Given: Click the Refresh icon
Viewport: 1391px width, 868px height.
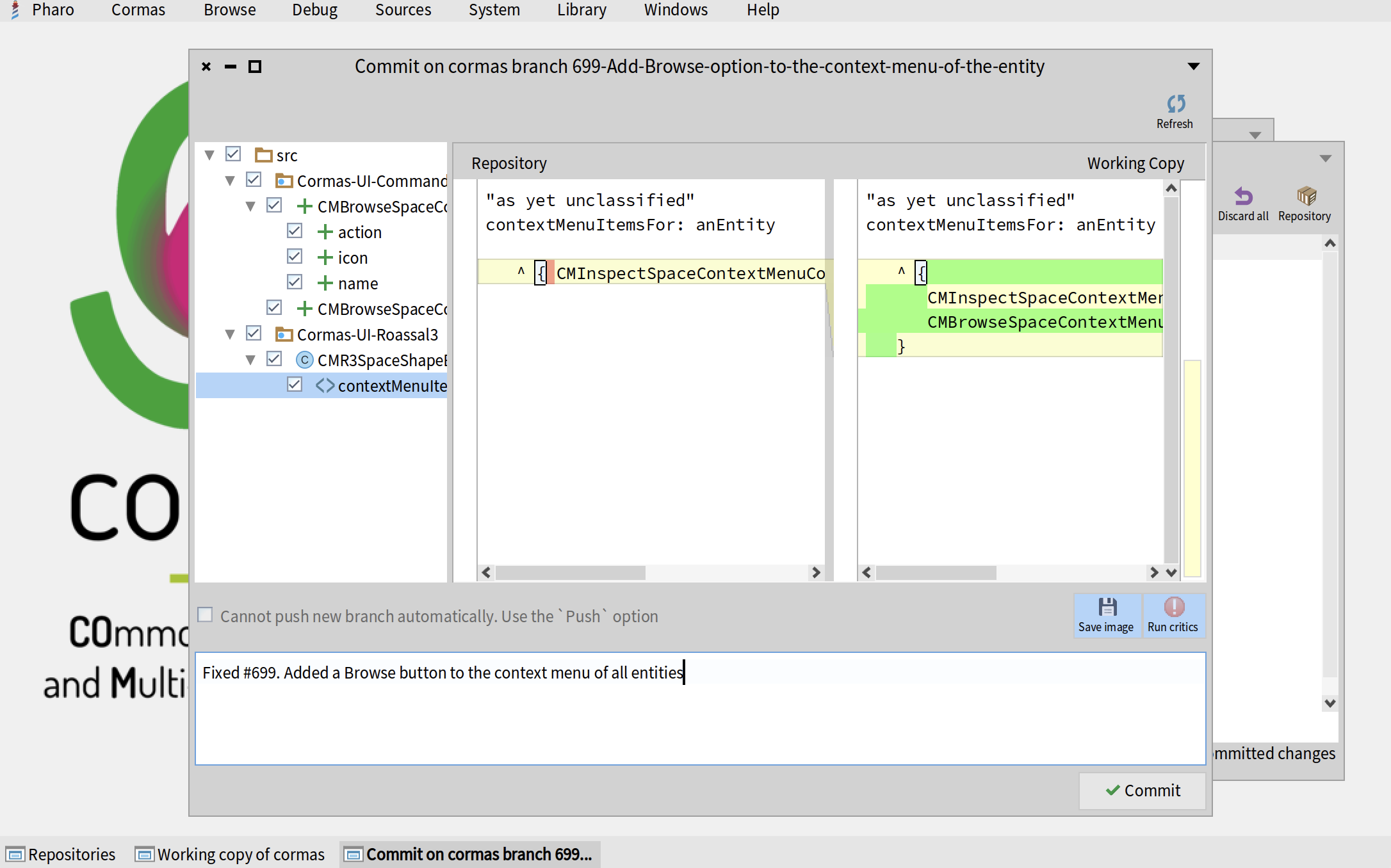Looking at the screenshot, I should pyautogui.click(x=1175, y=104).
